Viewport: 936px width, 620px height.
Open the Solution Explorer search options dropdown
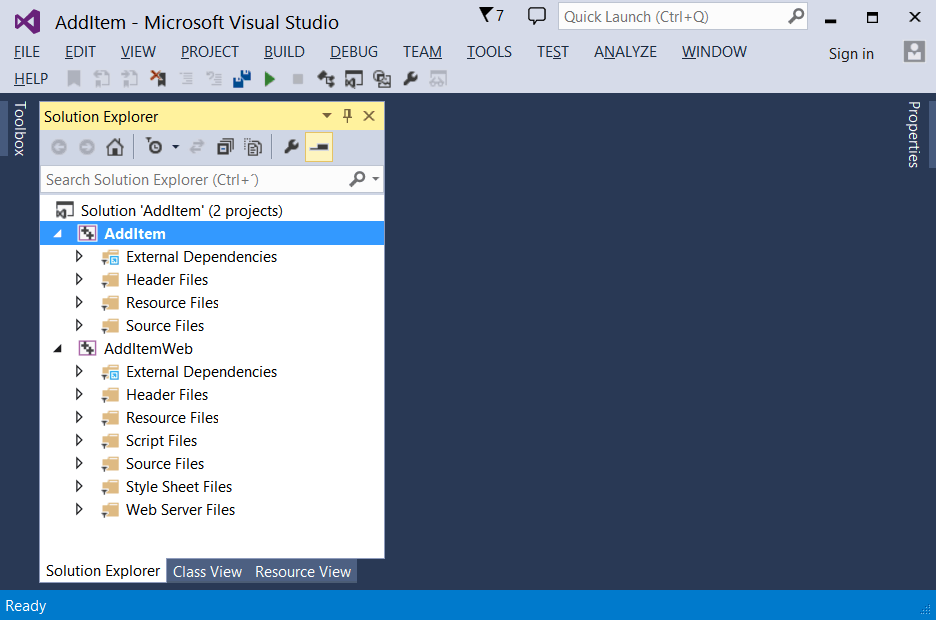click(x=375, y=179)
